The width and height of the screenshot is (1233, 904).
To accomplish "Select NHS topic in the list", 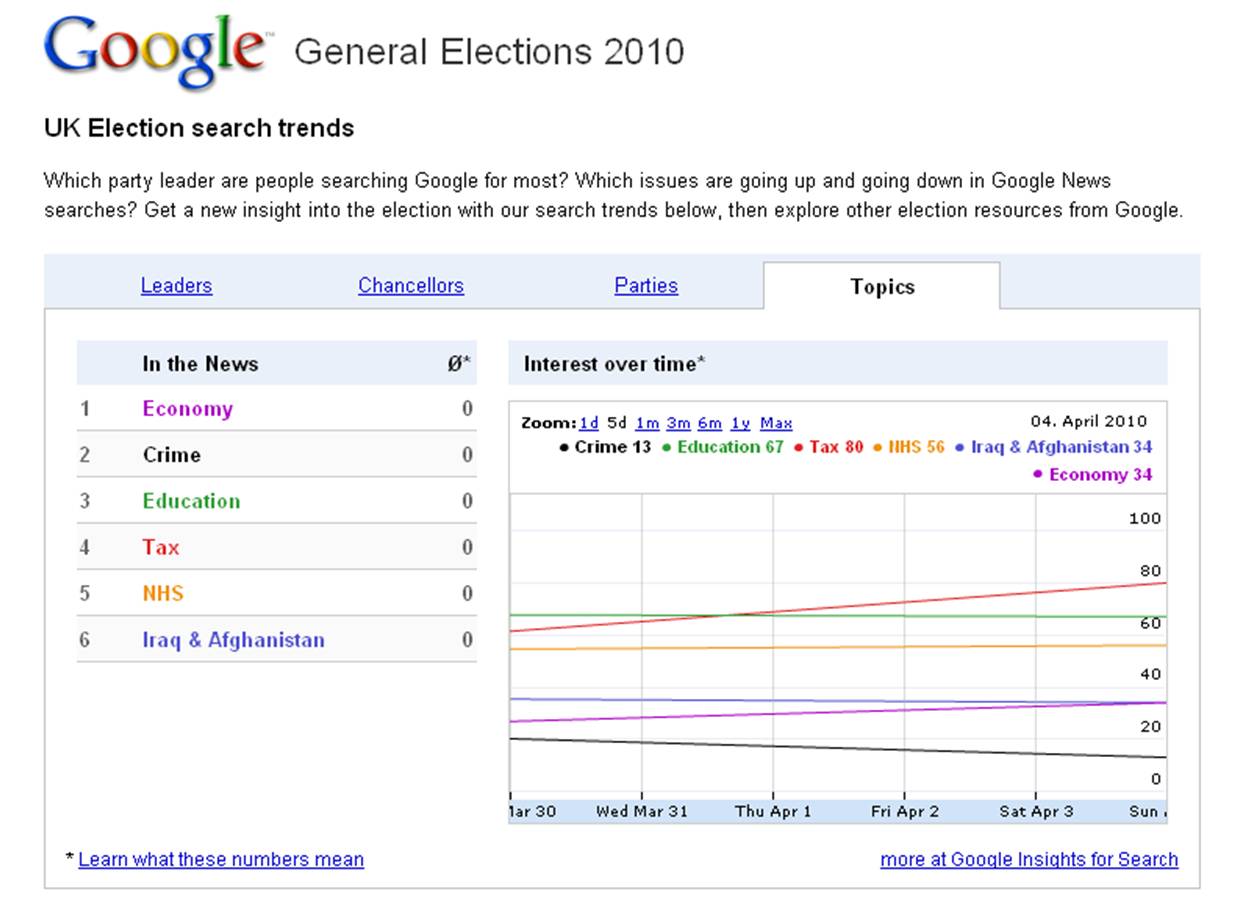I will (163, 593).
